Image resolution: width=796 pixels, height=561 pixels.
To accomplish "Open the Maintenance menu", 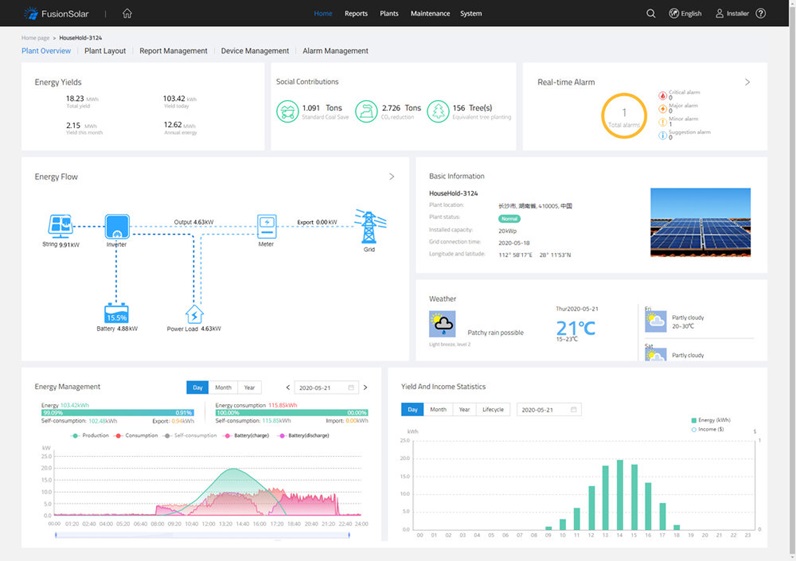I will point(430,14).
